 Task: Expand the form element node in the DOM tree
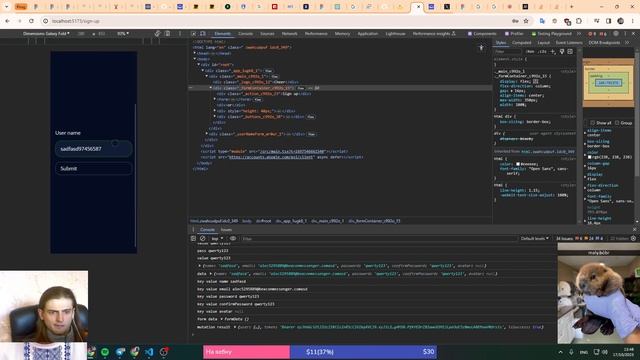(215, 99)
